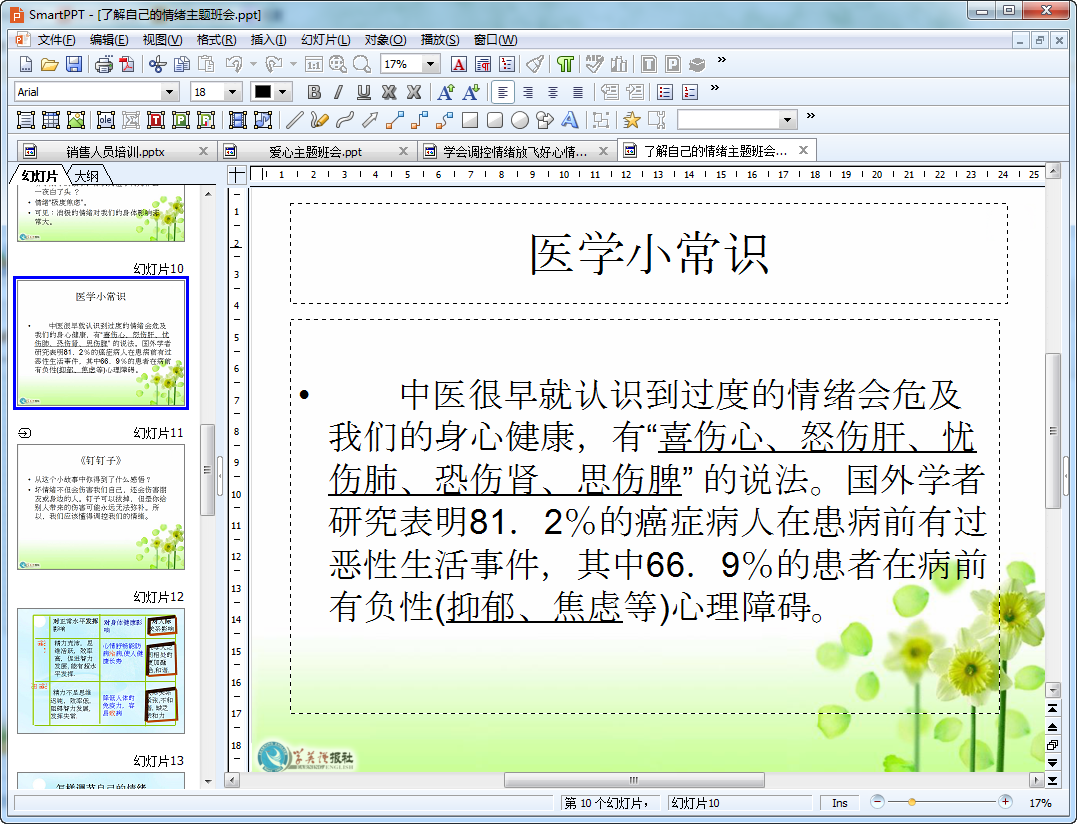
Task: Open the 编辑(E) menu
Action: [109, 40]
